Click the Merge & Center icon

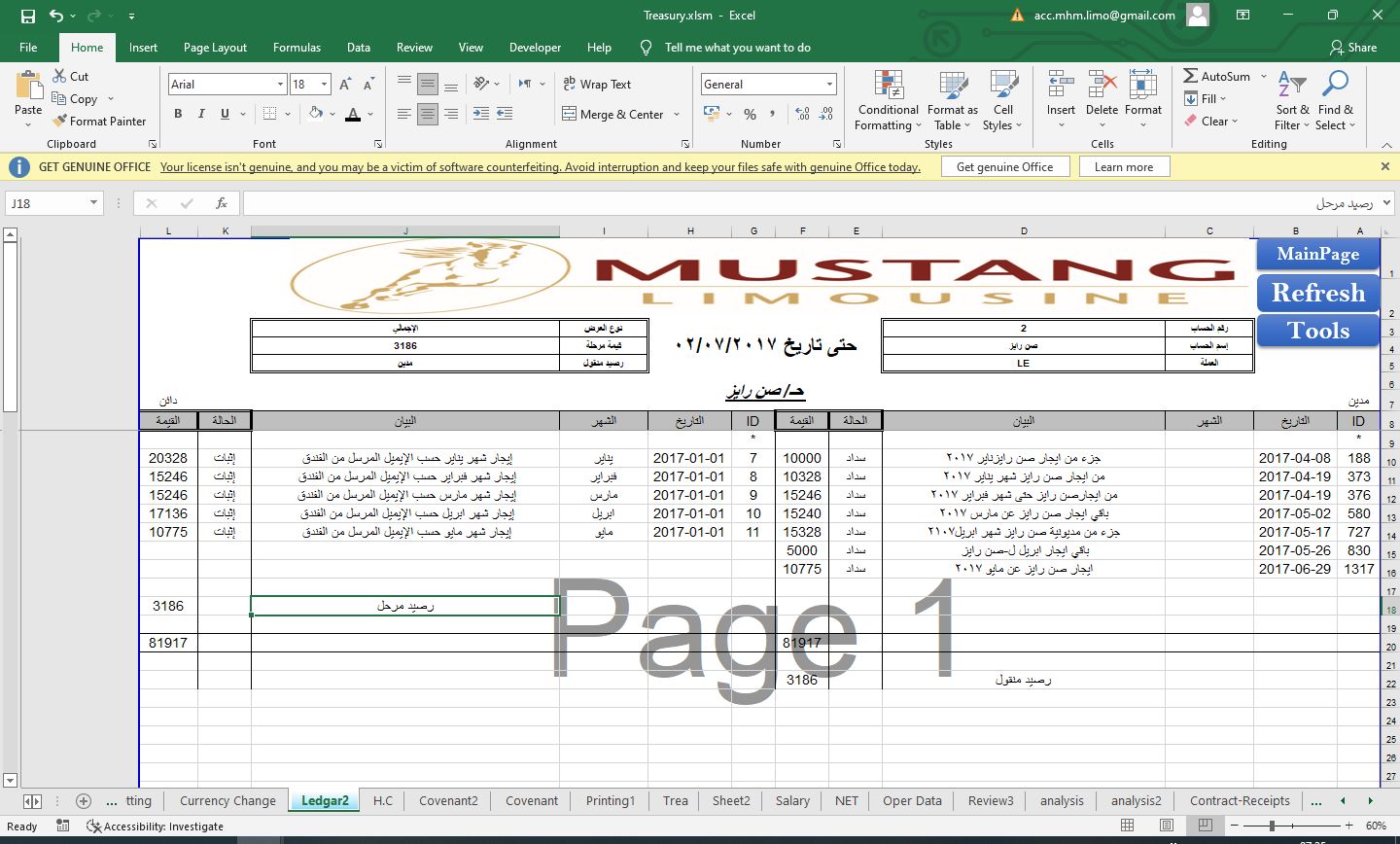(x=570, y=115)
